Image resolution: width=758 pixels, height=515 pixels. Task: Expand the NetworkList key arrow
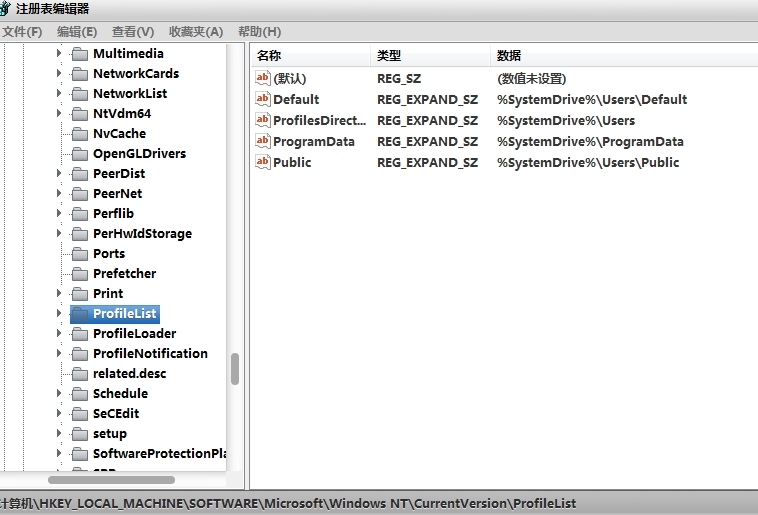(59, 93)
